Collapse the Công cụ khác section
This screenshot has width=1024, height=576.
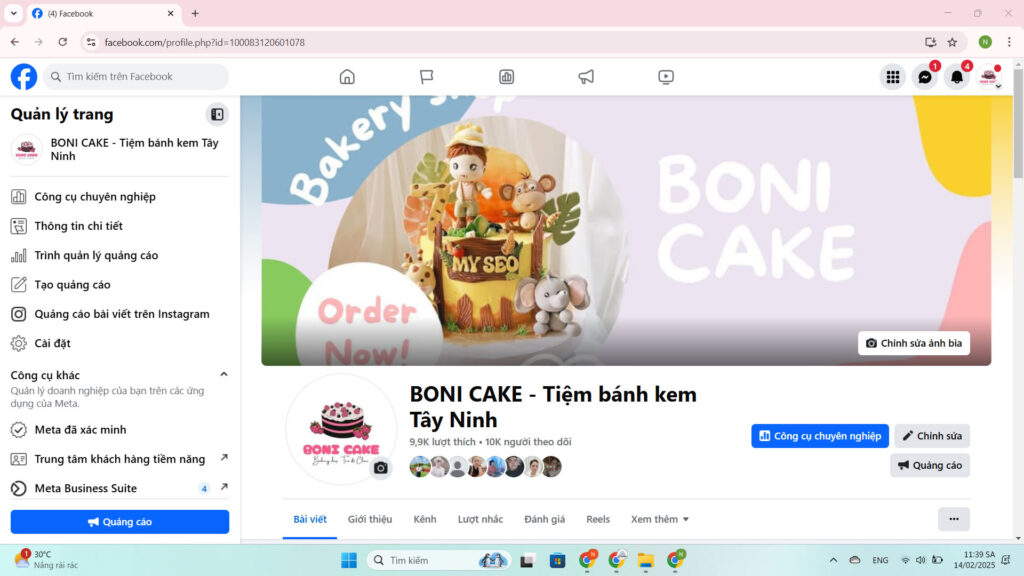tap(224, 375)
